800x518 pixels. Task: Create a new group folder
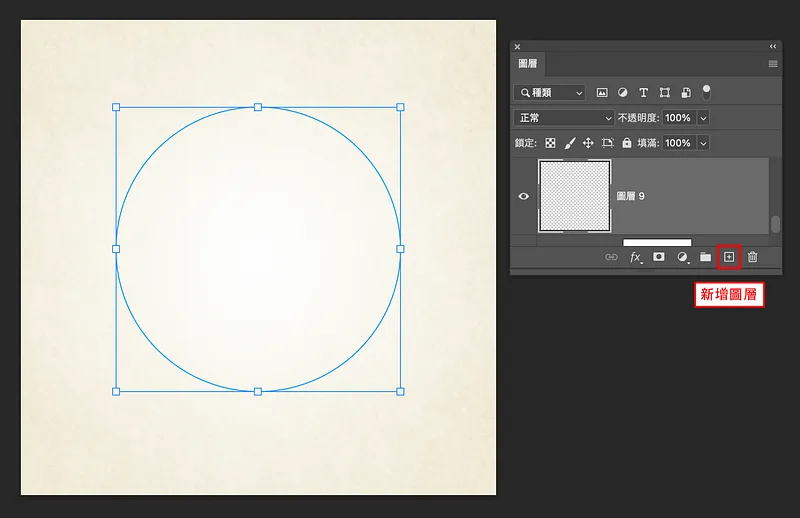705,257
